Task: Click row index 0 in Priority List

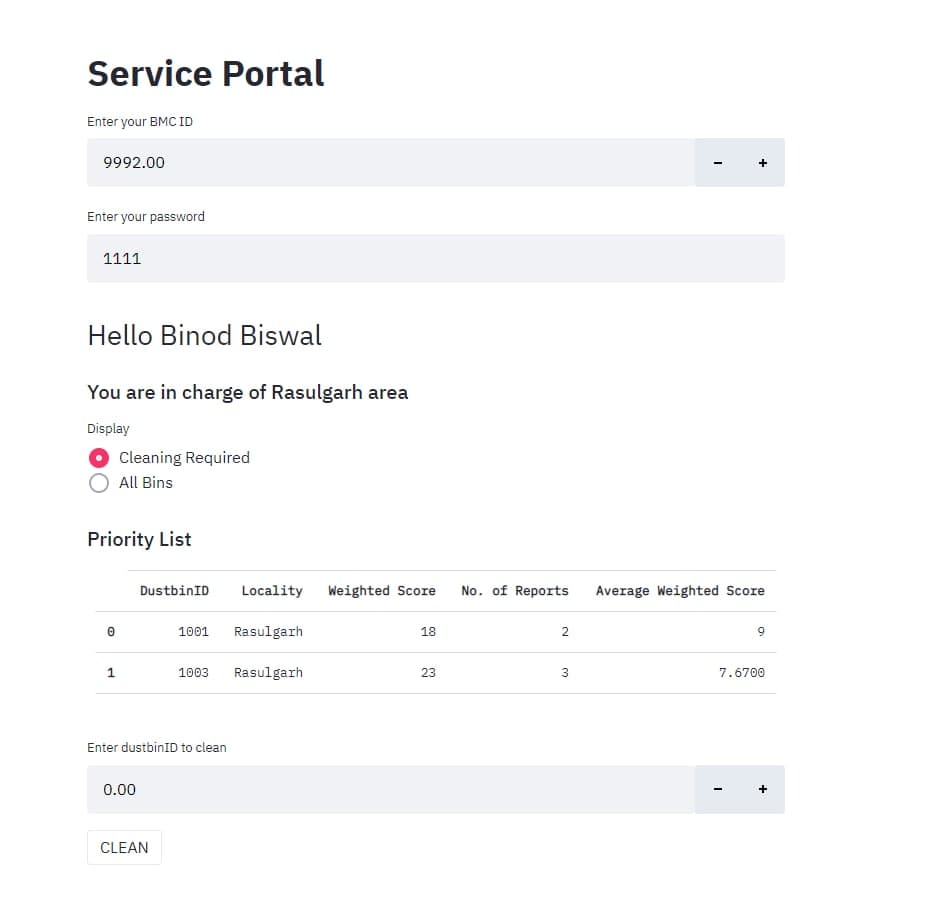Action: point(111,631)
